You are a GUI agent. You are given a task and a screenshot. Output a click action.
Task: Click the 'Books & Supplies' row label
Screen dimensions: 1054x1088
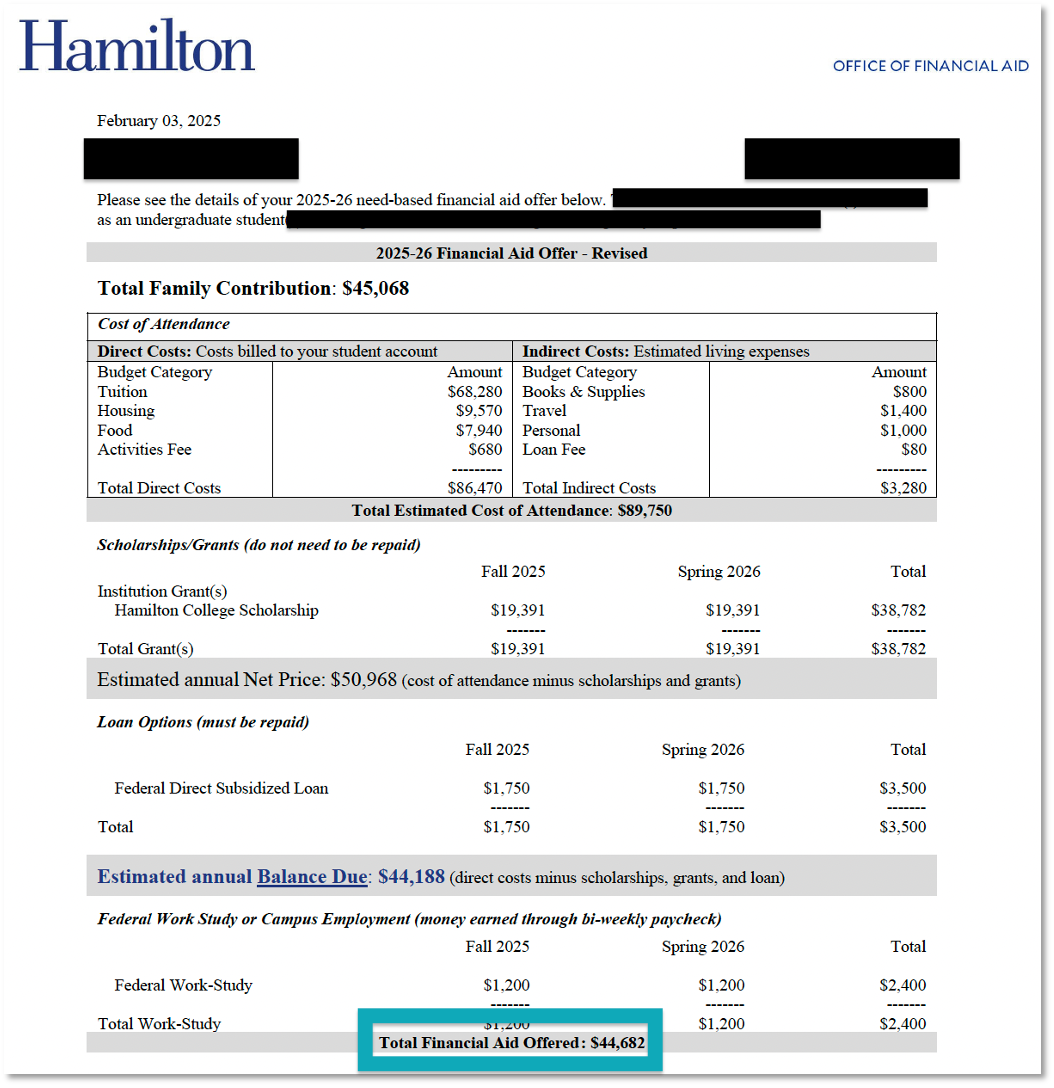pos(584,391)
